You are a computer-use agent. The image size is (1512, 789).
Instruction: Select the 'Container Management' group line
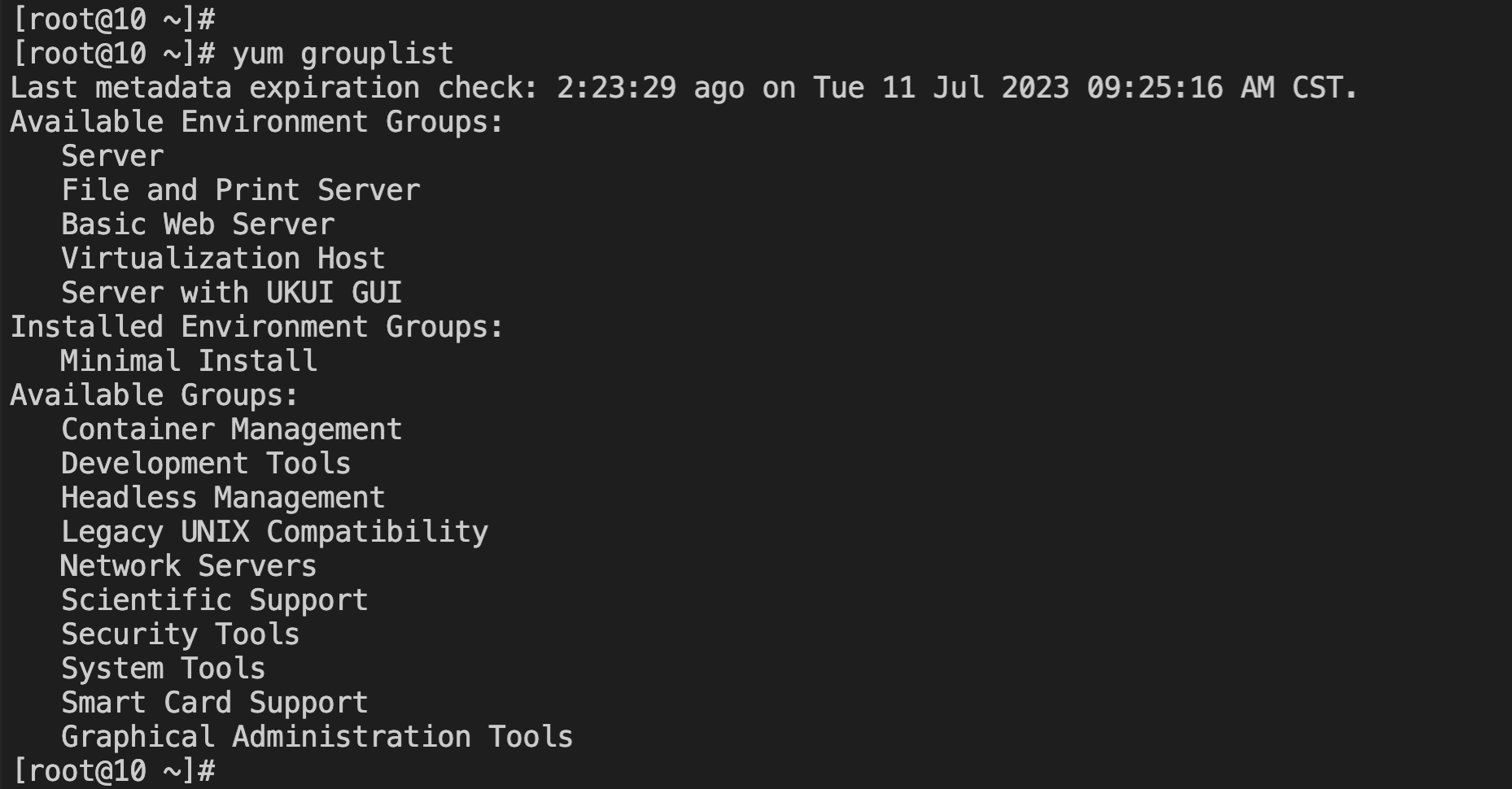232,429
